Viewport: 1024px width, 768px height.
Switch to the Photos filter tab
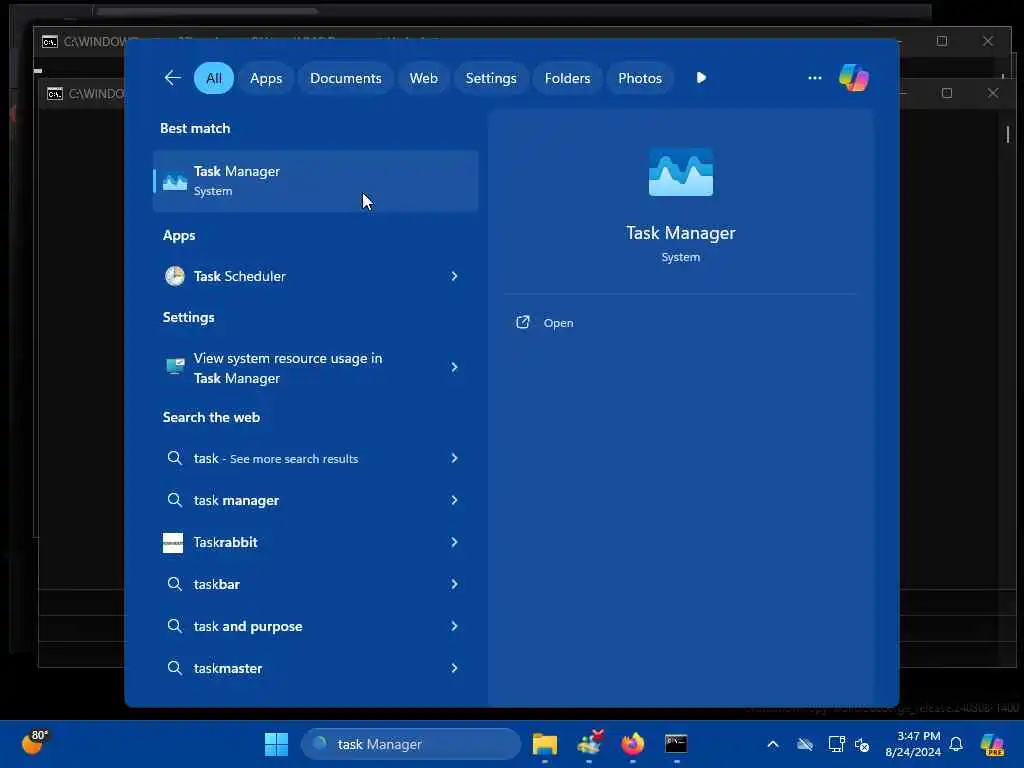639,78
